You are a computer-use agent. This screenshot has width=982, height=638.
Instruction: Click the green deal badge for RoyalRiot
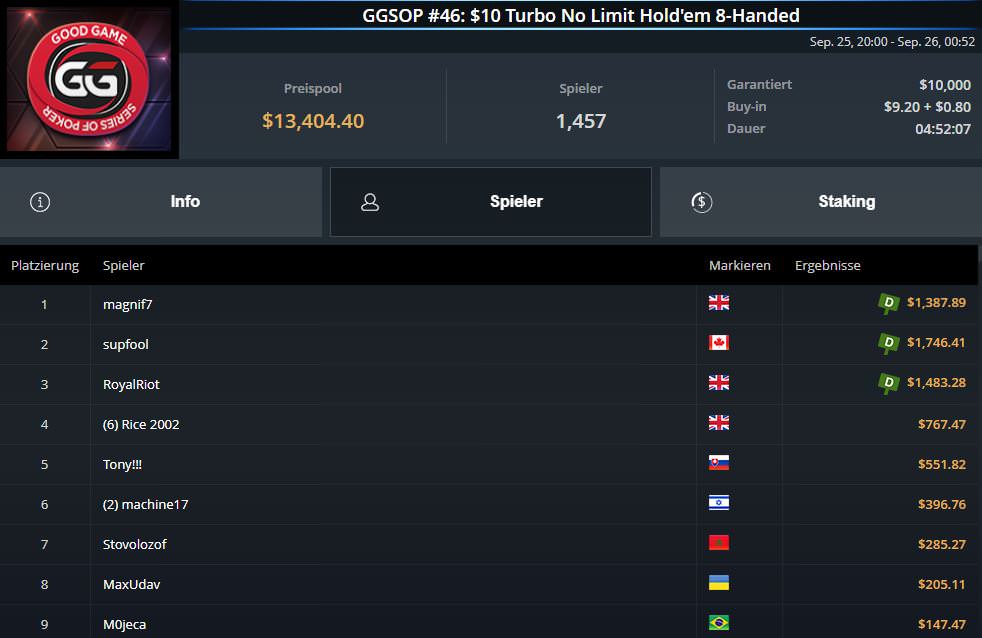[x=888, y=383]
